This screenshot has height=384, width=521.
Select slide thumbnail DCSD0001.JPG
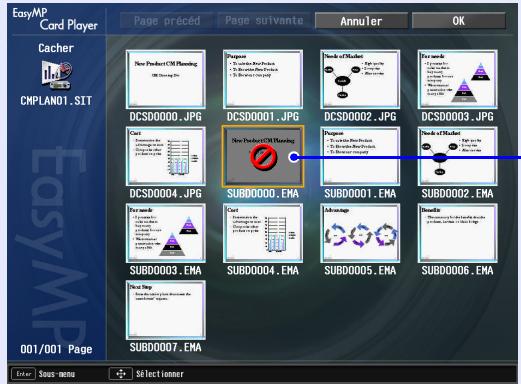point(263,79)
